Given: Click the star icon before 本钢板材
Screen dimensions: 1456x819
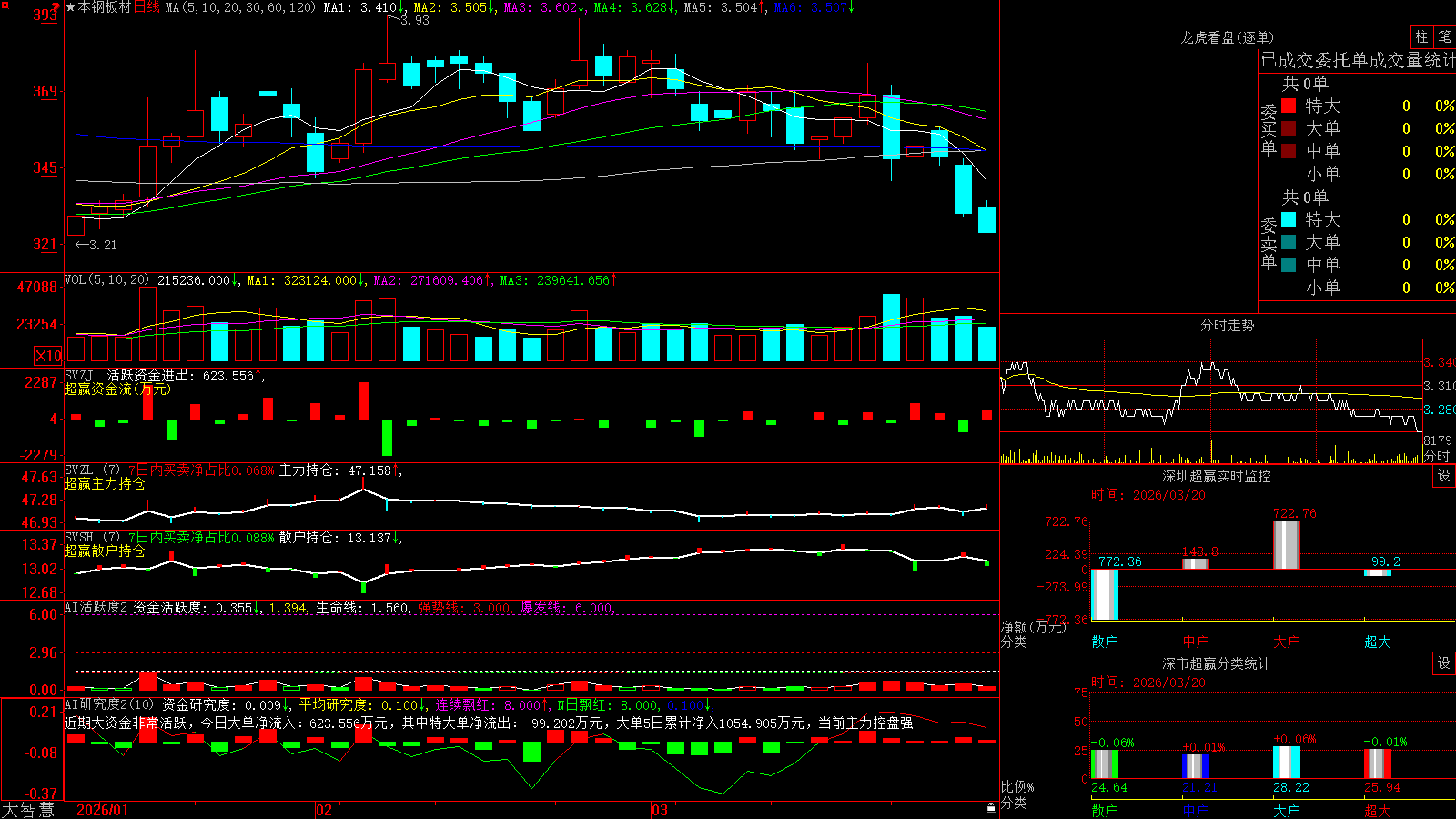Looking at the screenshot, I should pyautogui.click(x=71, y=7).
